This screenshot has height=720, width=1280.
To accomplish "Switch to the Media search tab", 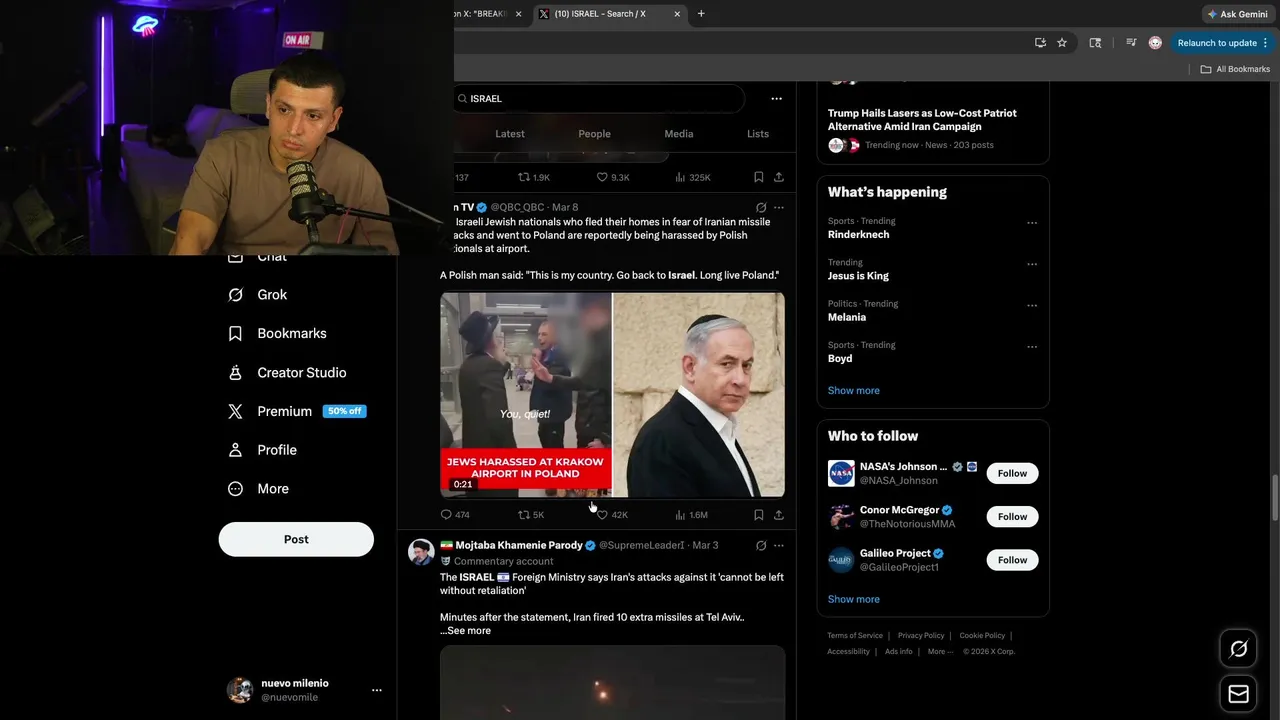I will [679, 134].
